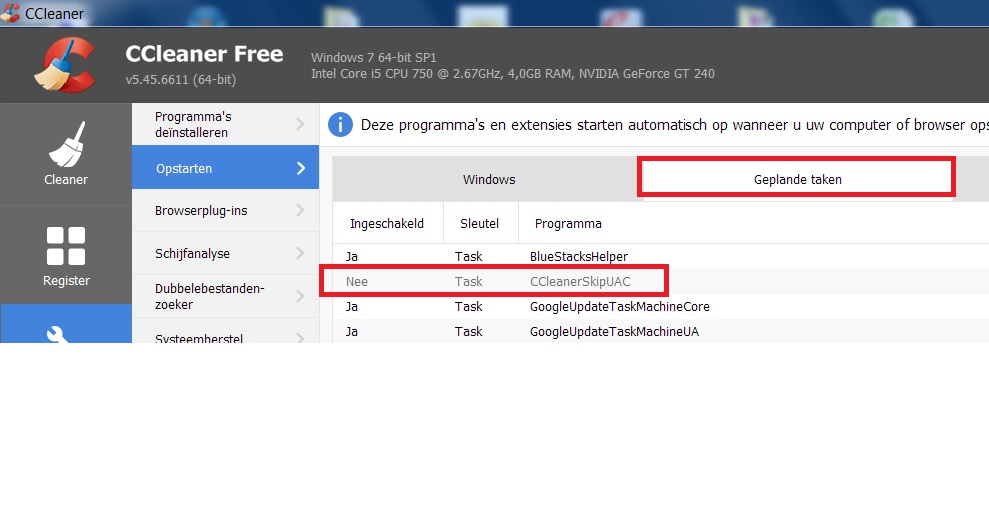The image size is (989, 509).
Task: Open the Register section grid icon
Action: click(66, 245)
